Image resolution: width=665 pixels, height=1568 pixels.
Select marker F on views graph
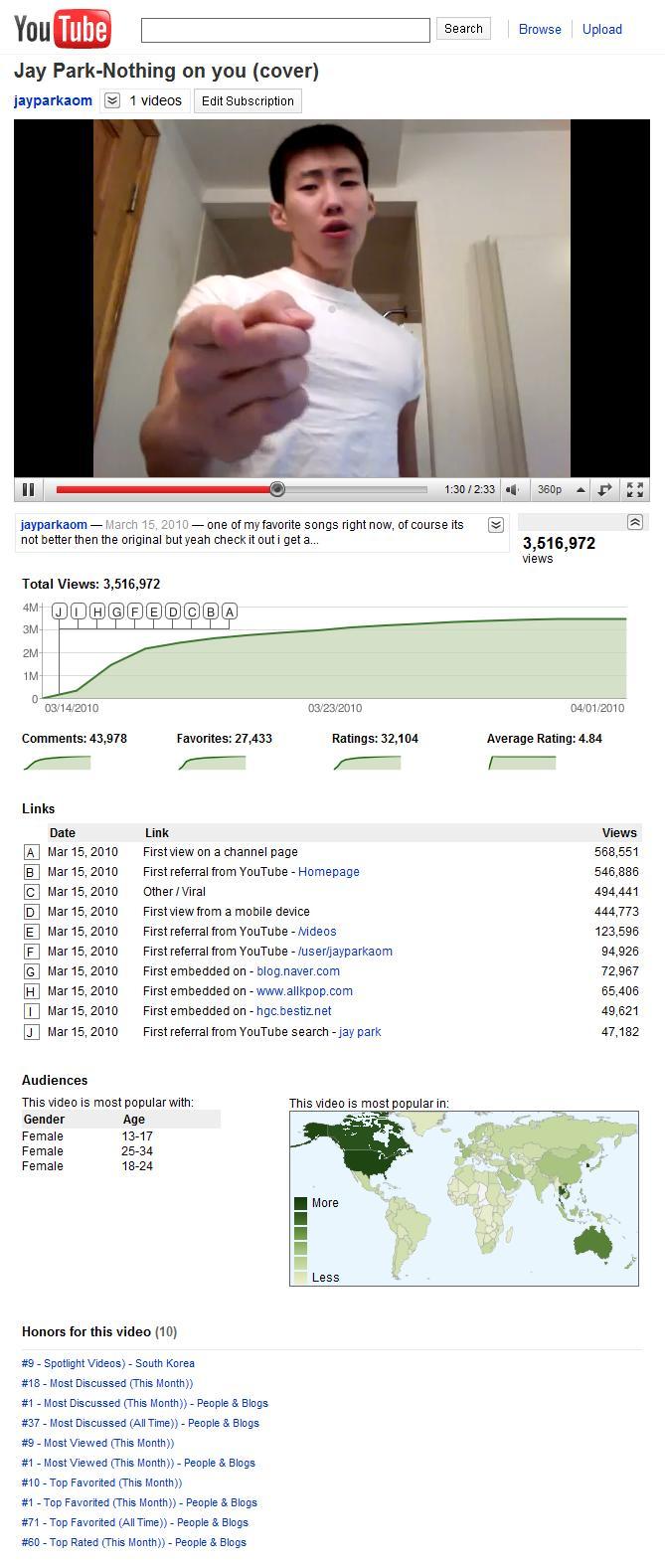pos(135,611)
